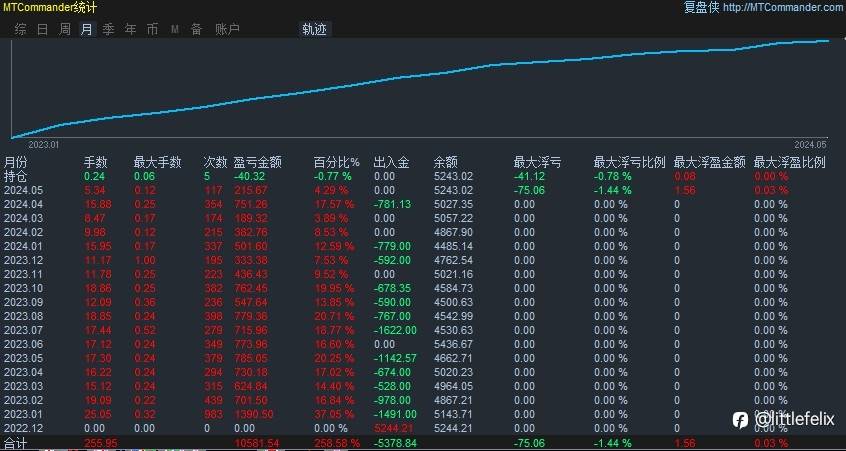Select the 2024.02 month row

(x=423, y=232)
